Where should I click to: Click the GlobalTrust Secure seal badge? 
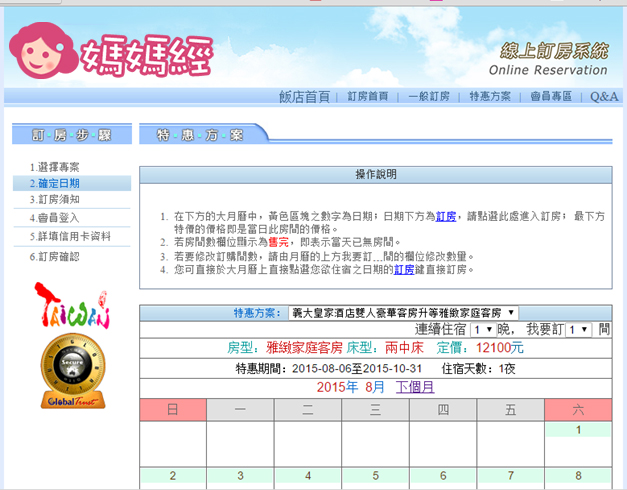(x=73, y=371)
